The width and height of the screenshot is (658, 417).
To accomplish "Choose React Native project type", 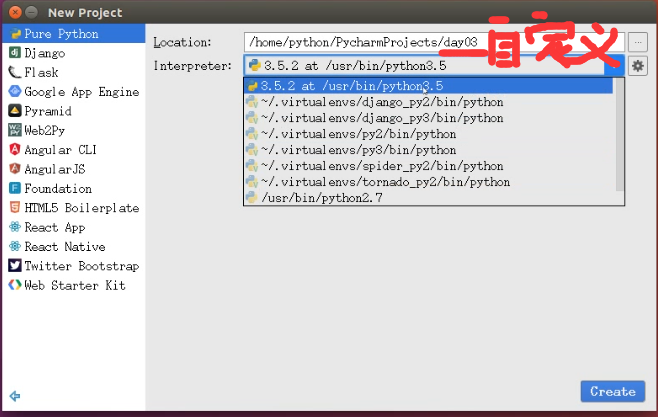I will (73, 246).
